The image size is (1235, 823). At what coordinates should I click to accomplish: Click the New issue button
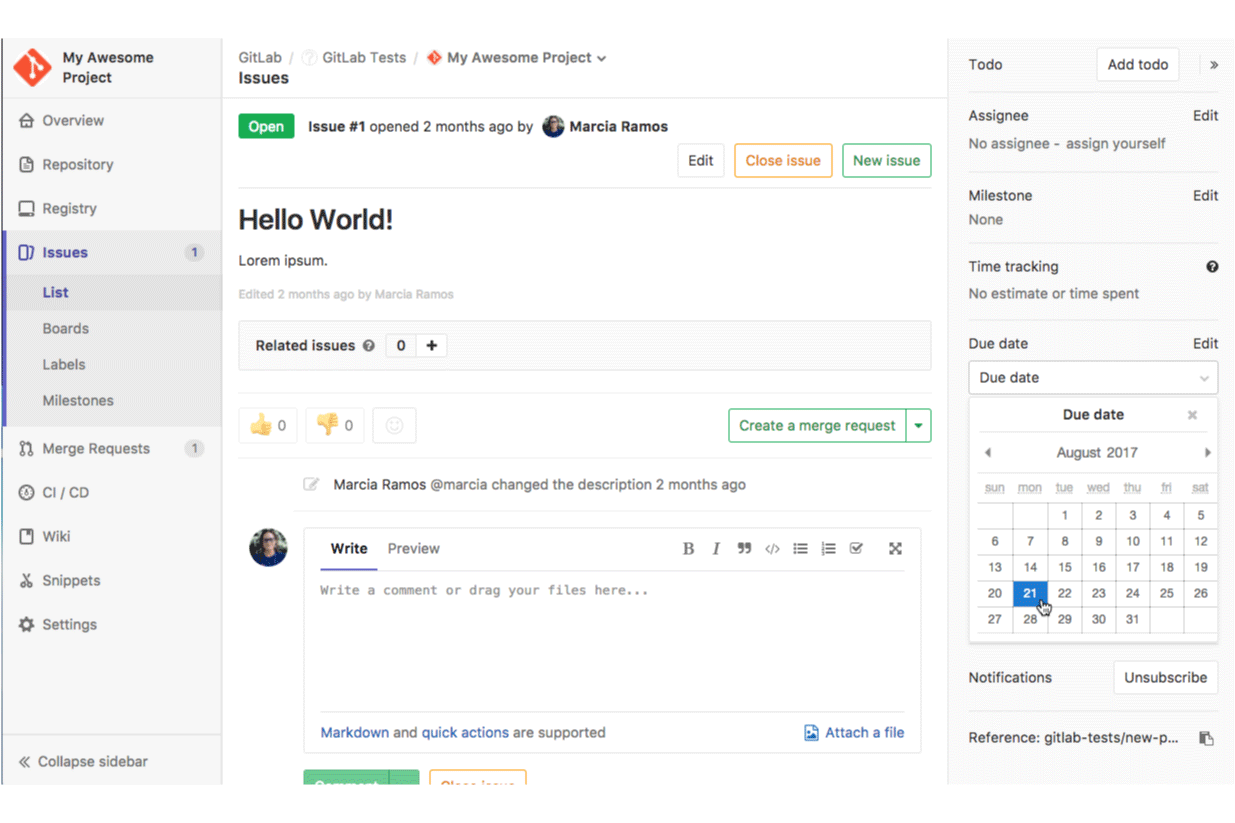coord(886,160)
